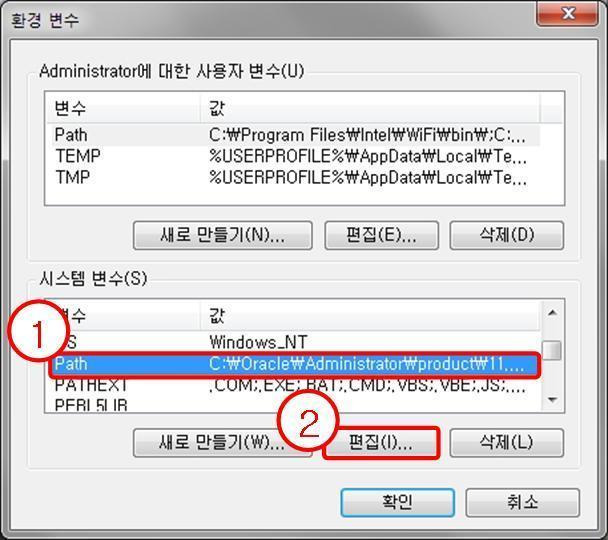Click 삭제(D) for user variables
The image size is (608, 540).
coord(506,235)
